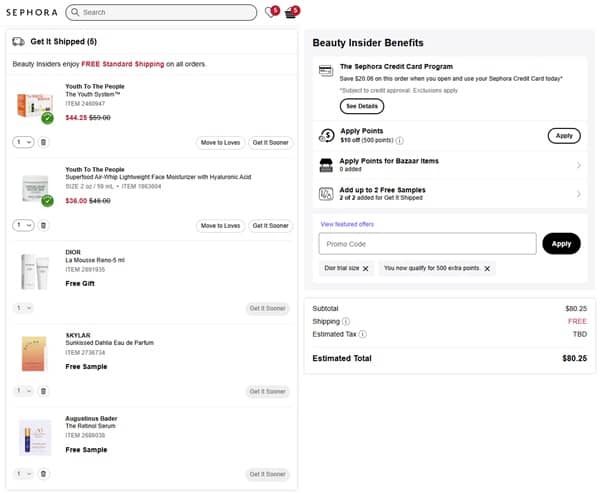Viewport: 600px width, 494px height.
Task: Open quantity dropdown for The Youth System
Action: [23, 142]
